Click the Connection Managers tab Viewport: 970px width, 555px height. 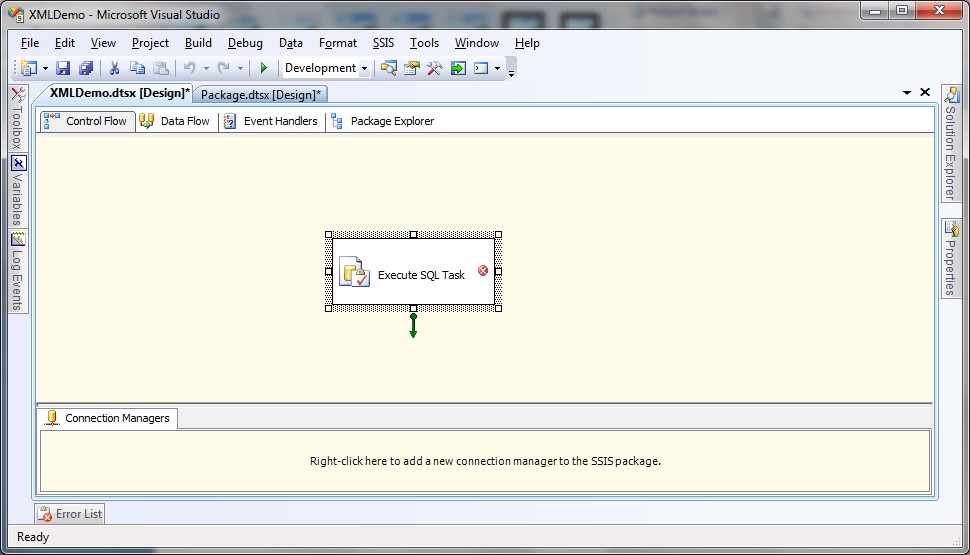point(109,418)
